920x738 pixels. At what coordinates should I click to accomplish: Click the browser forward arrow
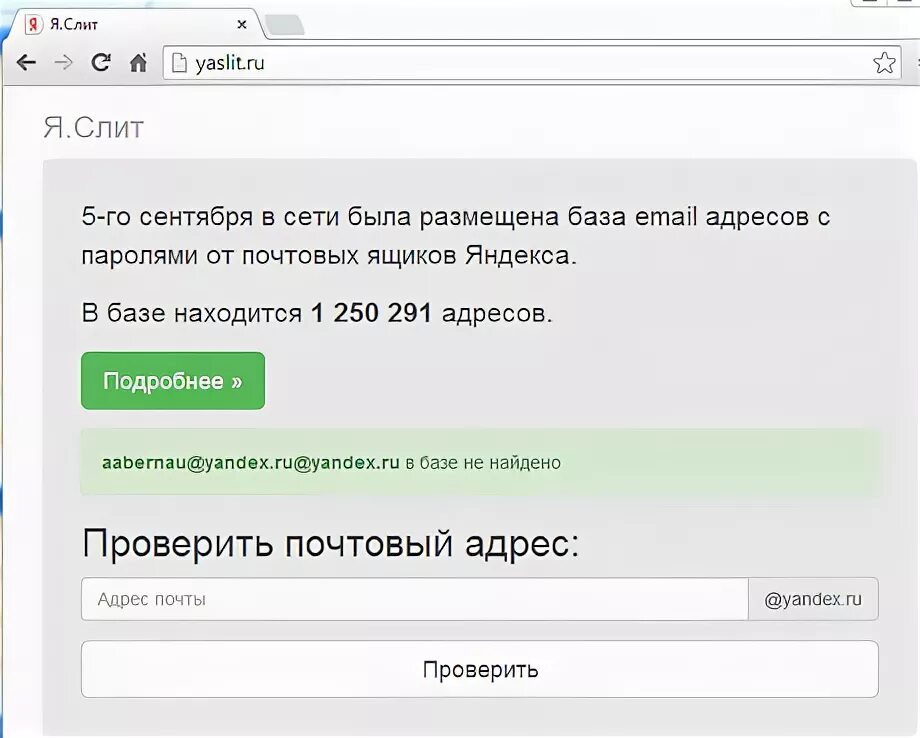(x=63, y=62)
